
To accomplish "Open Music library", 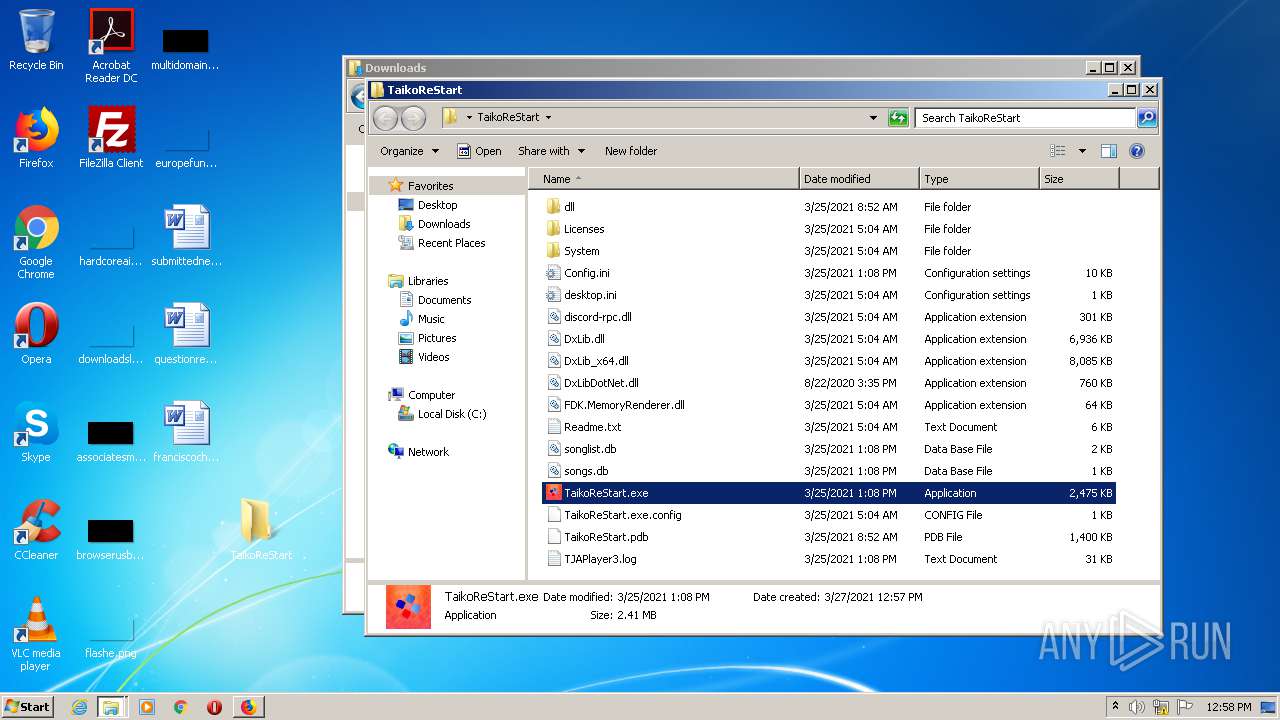I will point(431,319).
